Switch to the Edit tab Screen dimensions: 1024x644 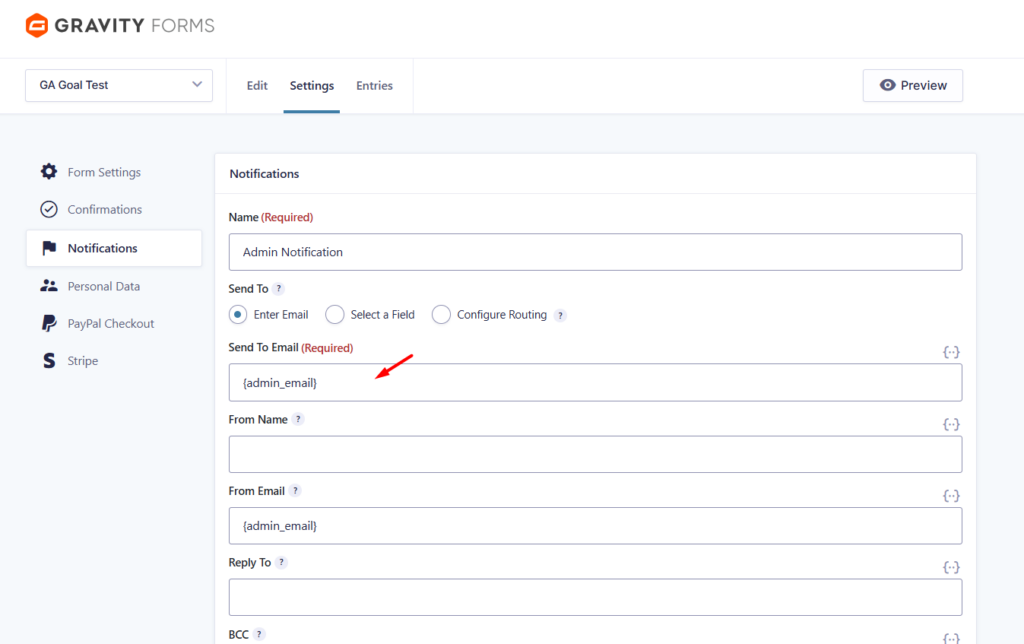click(257, 86)
